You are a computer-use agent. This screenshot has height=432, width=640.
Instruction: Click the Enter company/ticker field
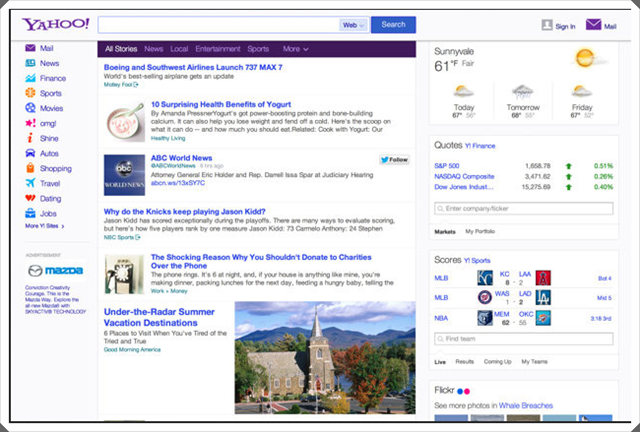pyautogui.click(x=524, y=209)
